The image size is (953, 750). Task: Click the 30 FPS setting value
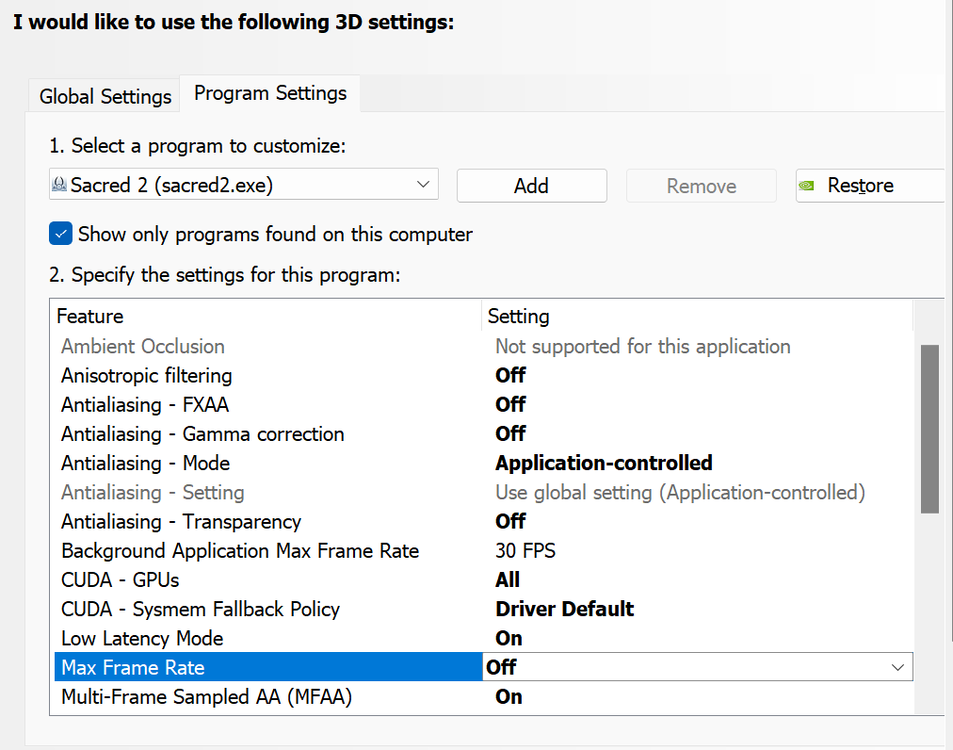[525, 551]
